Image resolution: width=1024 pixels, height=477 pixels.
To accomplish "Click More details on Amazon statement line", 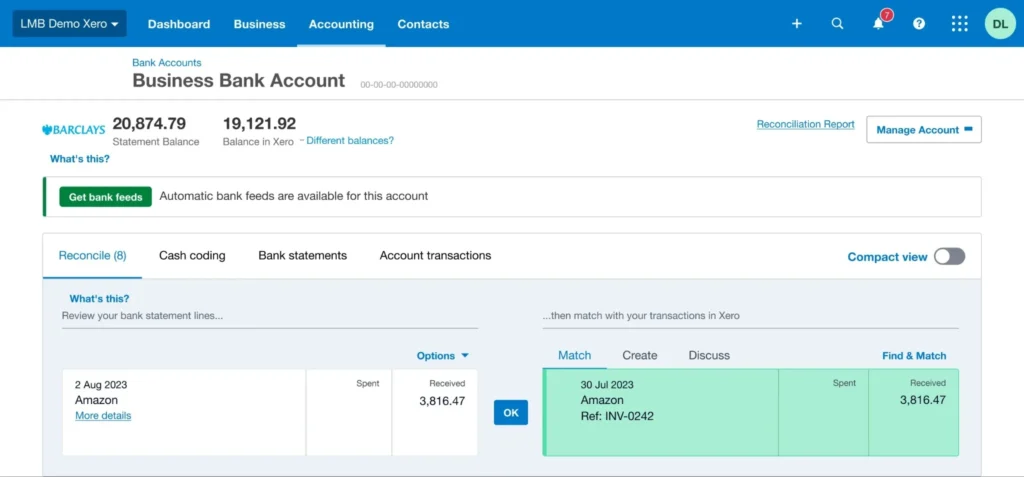I will coord(103,416).
